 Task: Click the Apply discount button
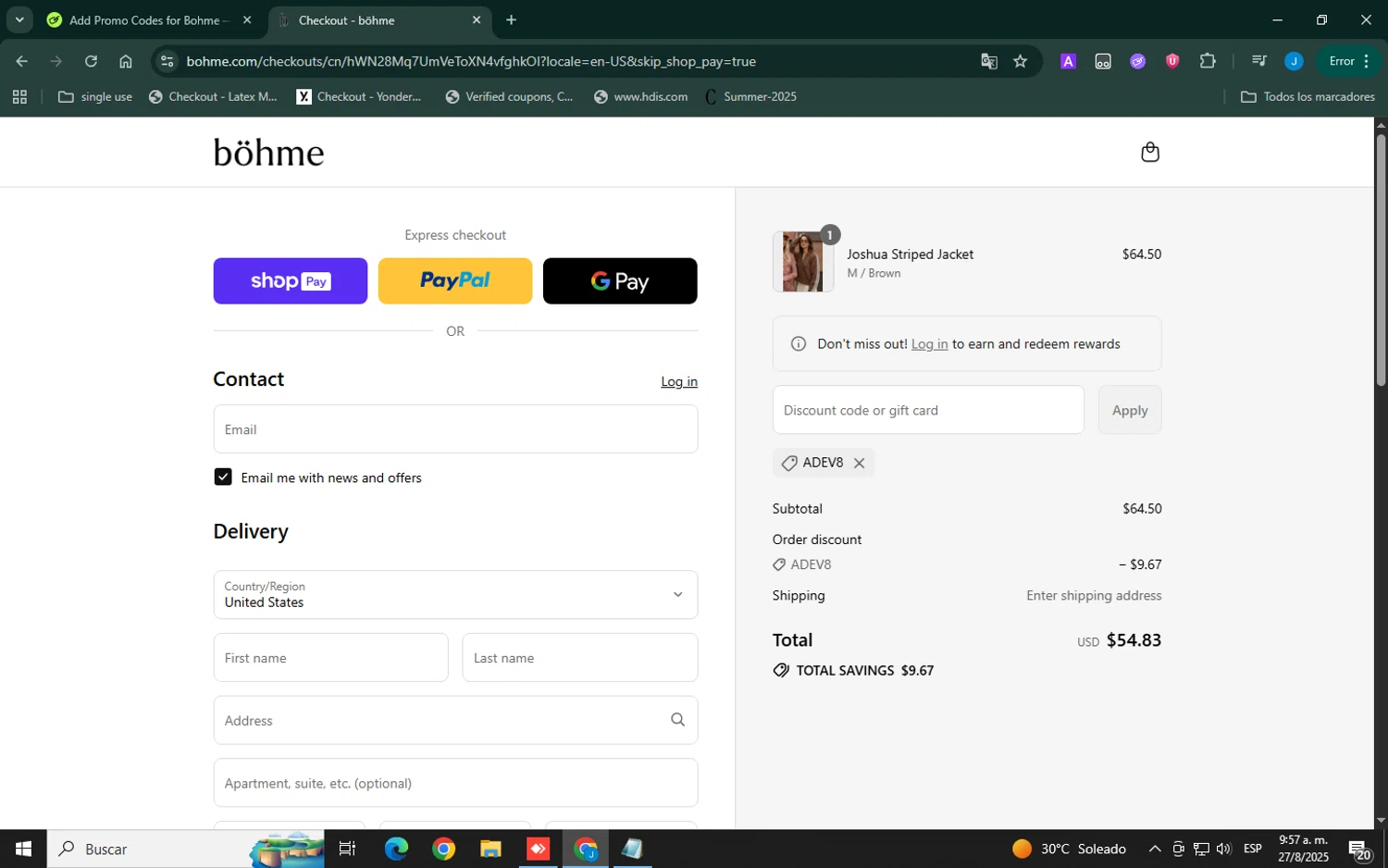tap(1130, 410)
